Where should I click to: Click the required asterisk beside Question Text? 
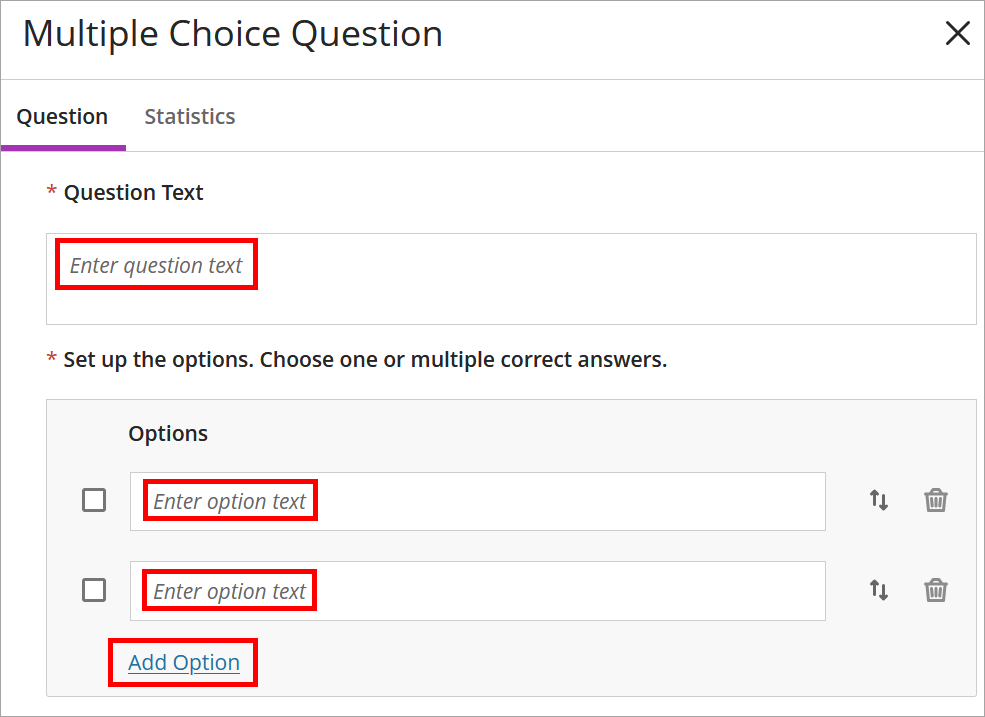[51, 192]
